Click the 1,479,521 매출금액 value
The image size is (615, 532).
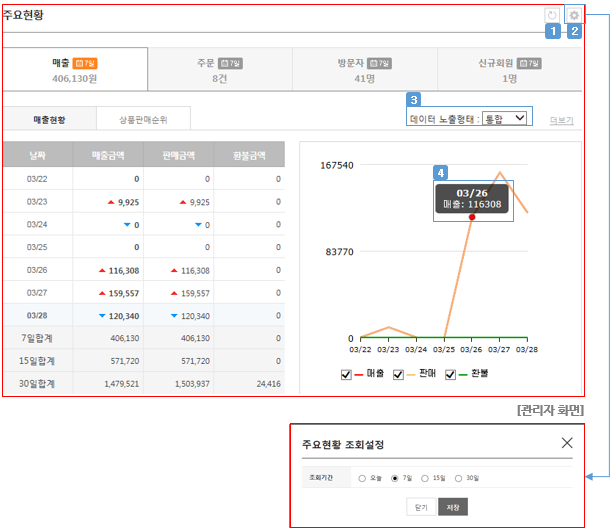coord(122,384)
